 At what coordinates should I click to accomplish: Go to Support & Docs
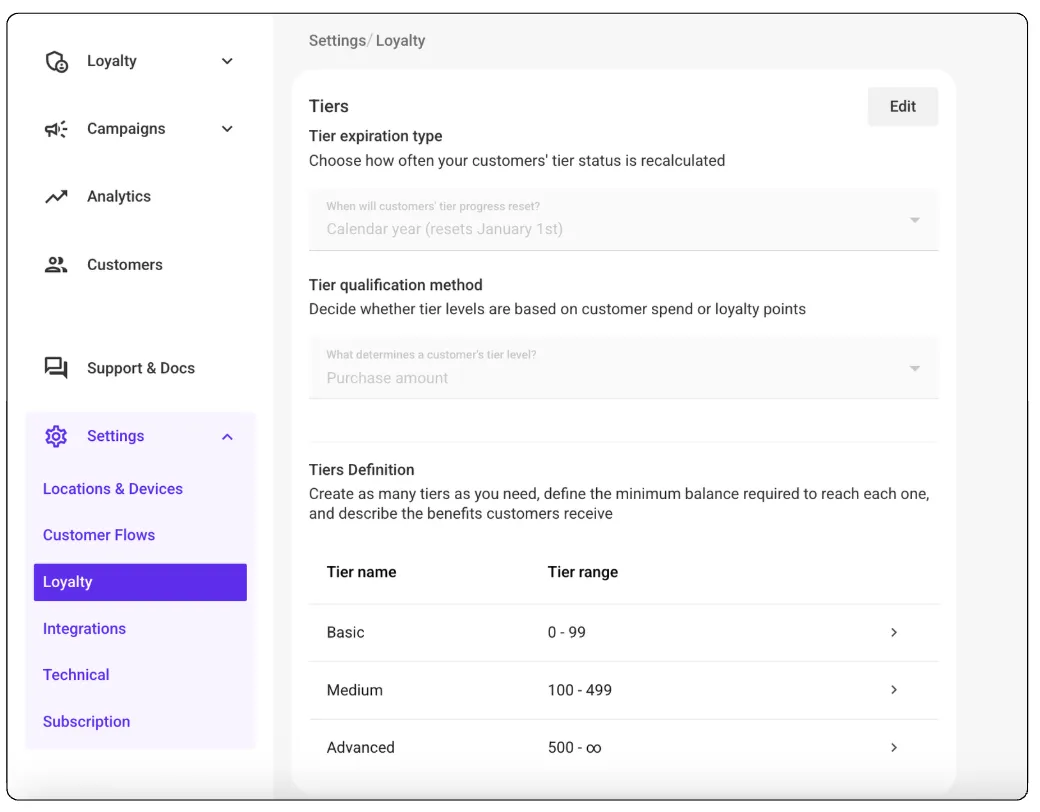[x=141, y=368]
